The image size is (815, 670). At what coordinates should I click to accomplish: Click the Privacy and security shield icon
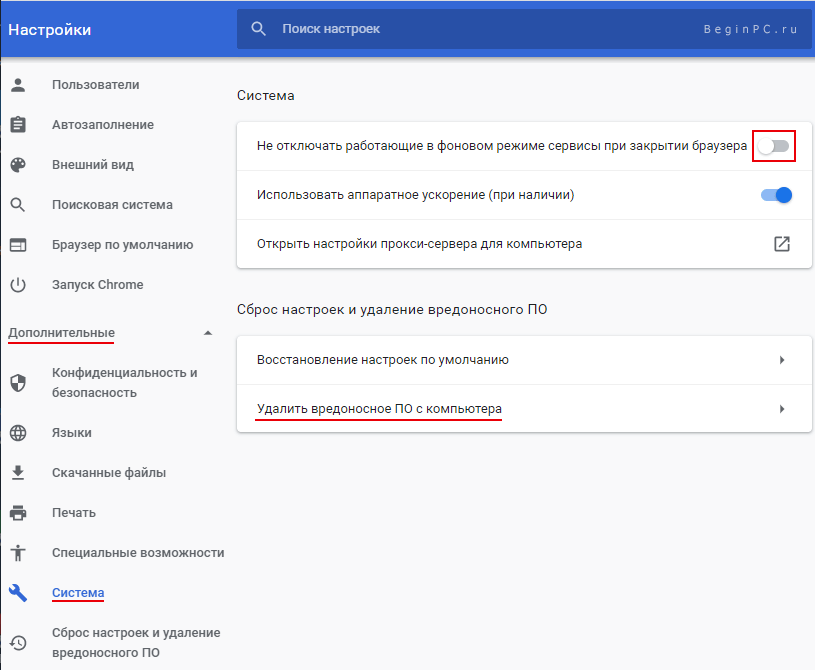(x=18, y=383)
